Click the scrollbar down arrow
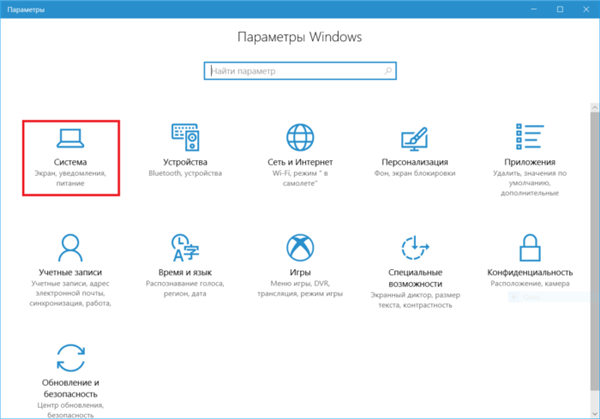Screen dimensions: 600x419 click(594, 414)
